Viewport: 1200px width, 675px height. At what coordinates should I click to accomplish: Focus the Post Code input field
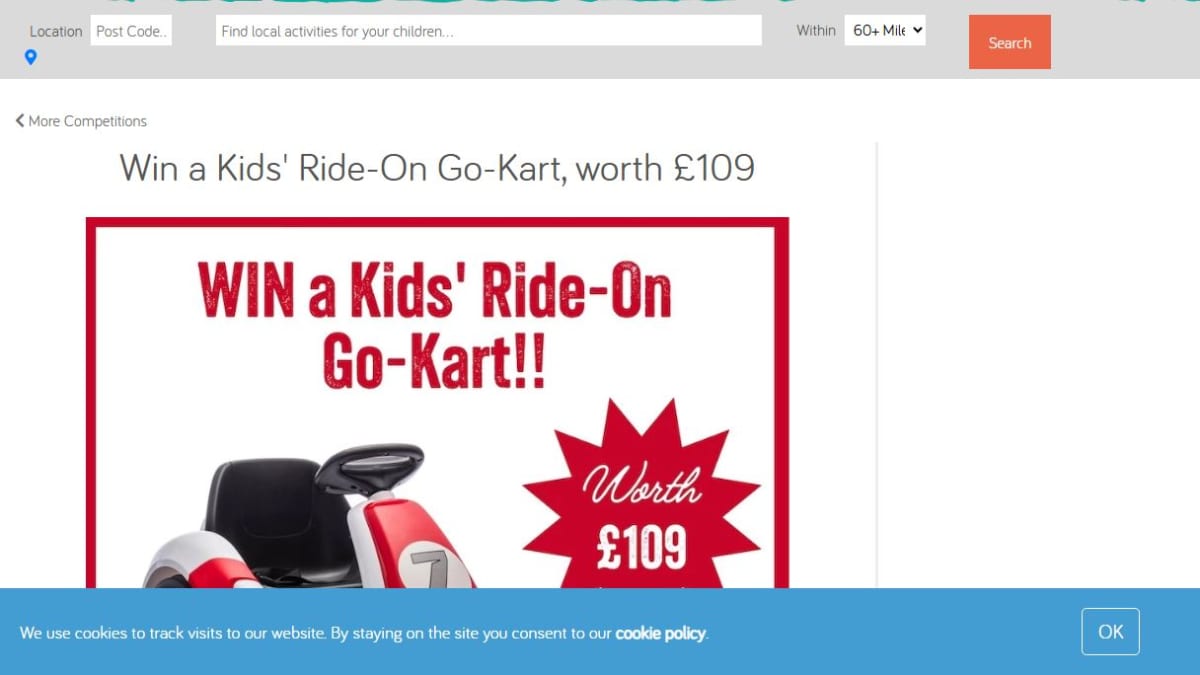[131, 31]
